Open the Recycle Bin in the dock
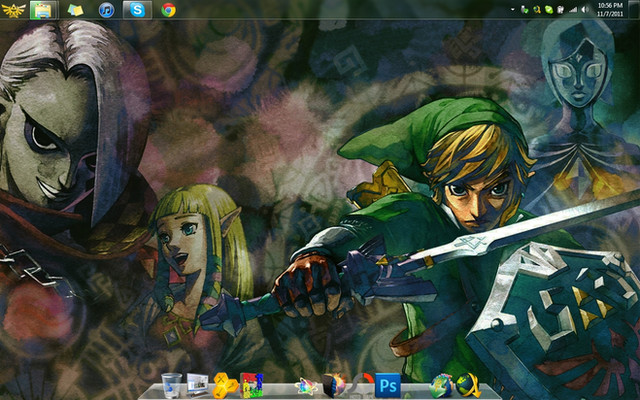The width and height of the screenshot is (640, 400). tap(172, 386)
